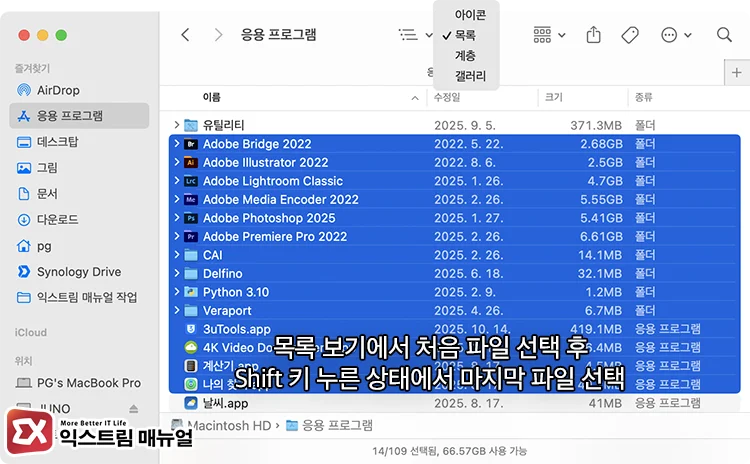Eject the JUNO volume
Screen dimensions: 750x464
(x=133, y=409)
